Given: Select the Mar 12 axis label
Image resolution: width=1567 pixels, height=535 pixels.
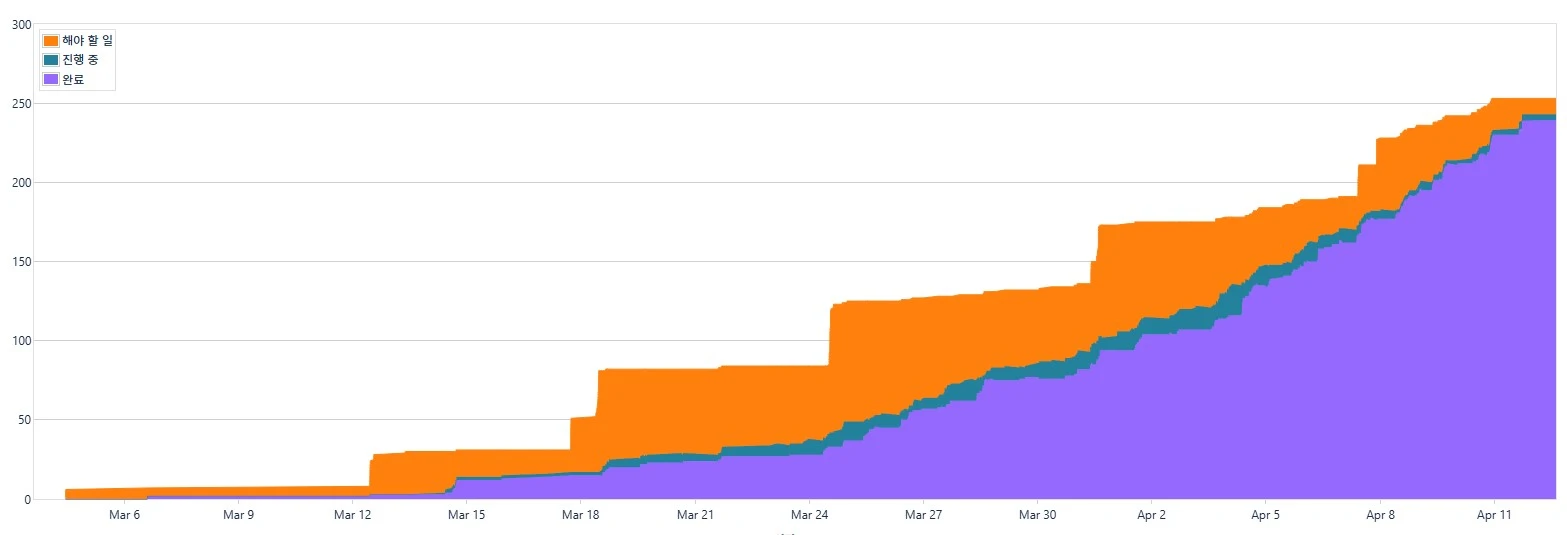Looking at the screenshot, I should [x=352, y=515].
